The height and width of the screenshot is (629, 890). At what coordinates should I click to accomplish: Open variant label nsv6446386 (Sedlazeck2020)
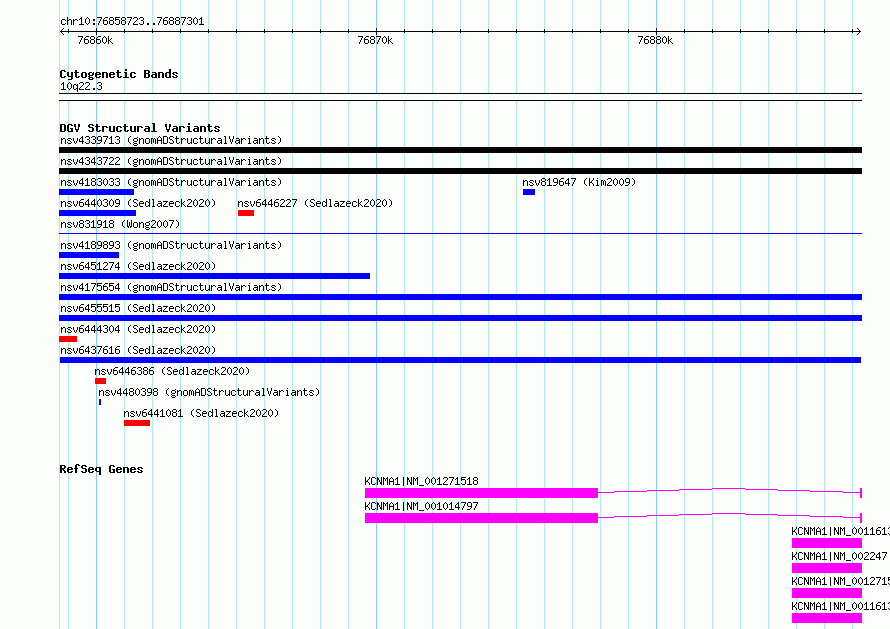pyautogui.click(x=172, y=371)
